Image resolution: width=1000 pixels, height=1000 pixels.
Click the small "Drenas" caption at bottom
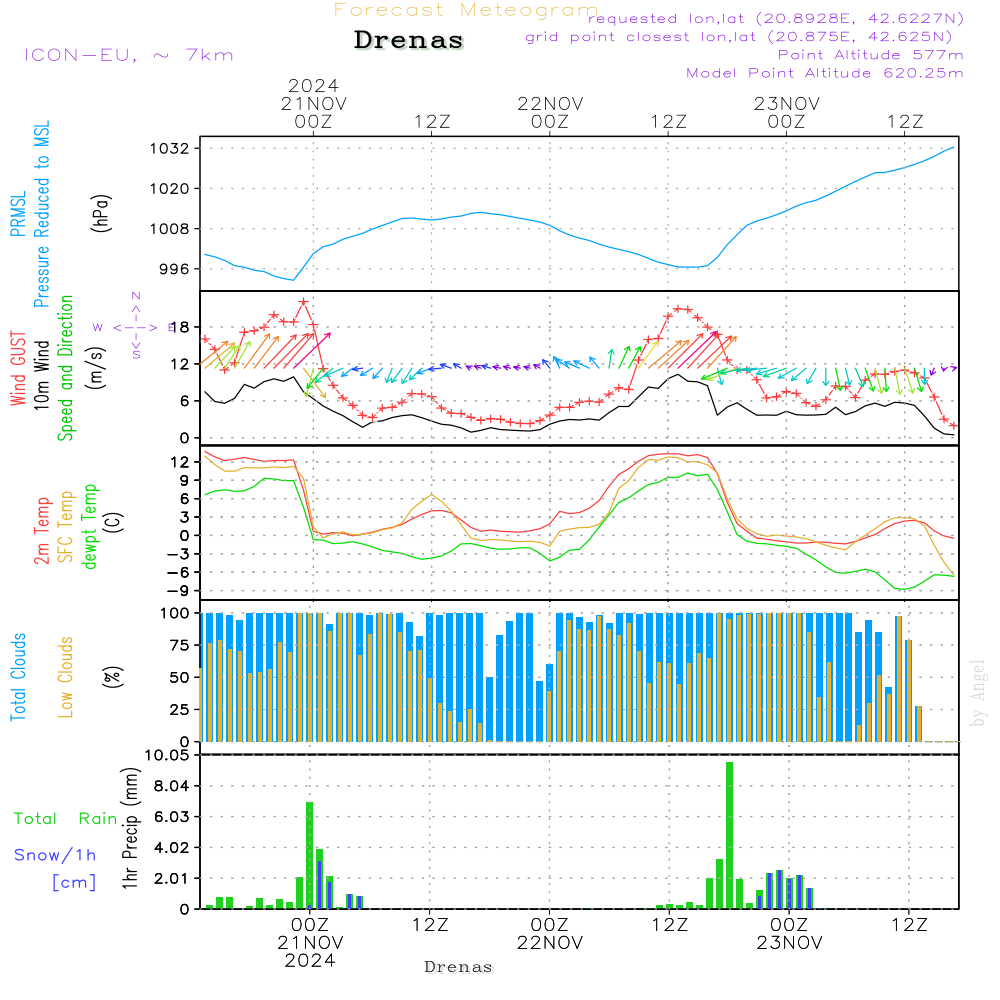click(459, 967)
